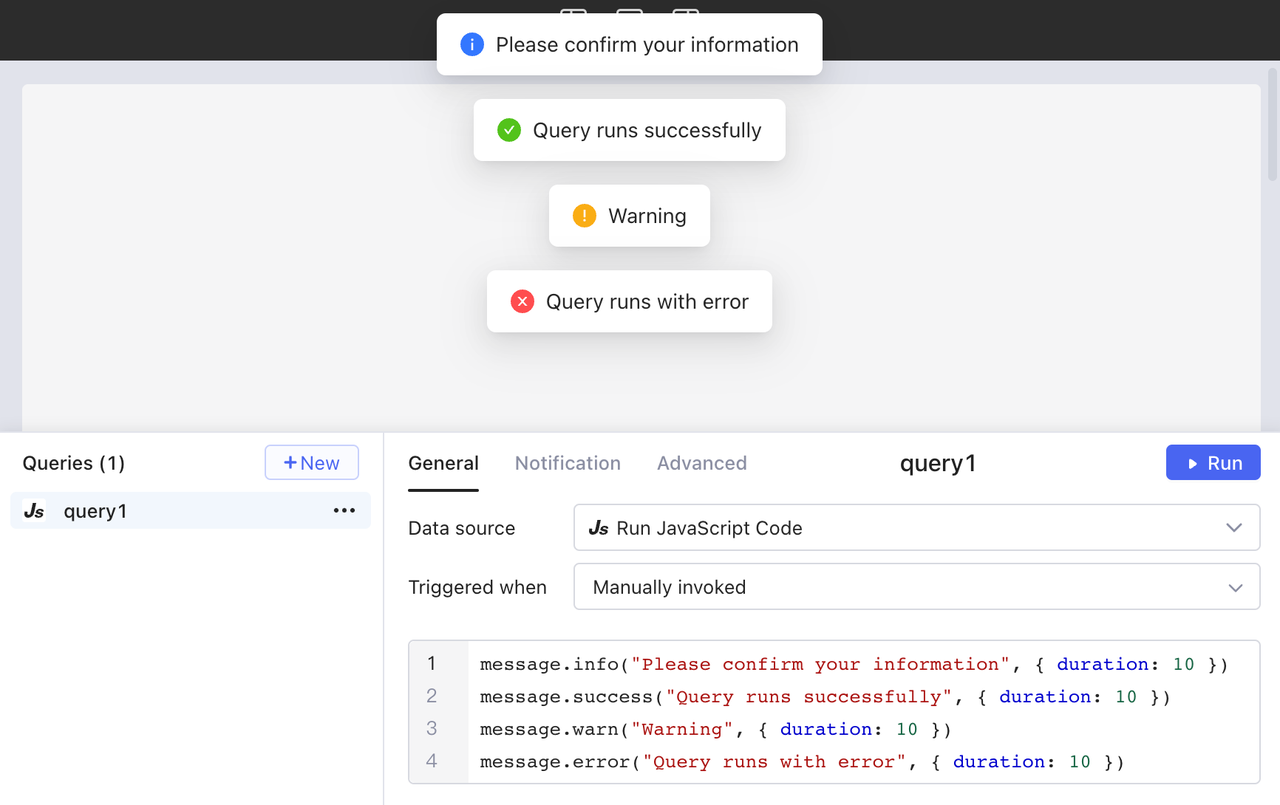Go to the Advanced tab
The height and width of the screenshot is (805, 1280).
click(701, 463)
